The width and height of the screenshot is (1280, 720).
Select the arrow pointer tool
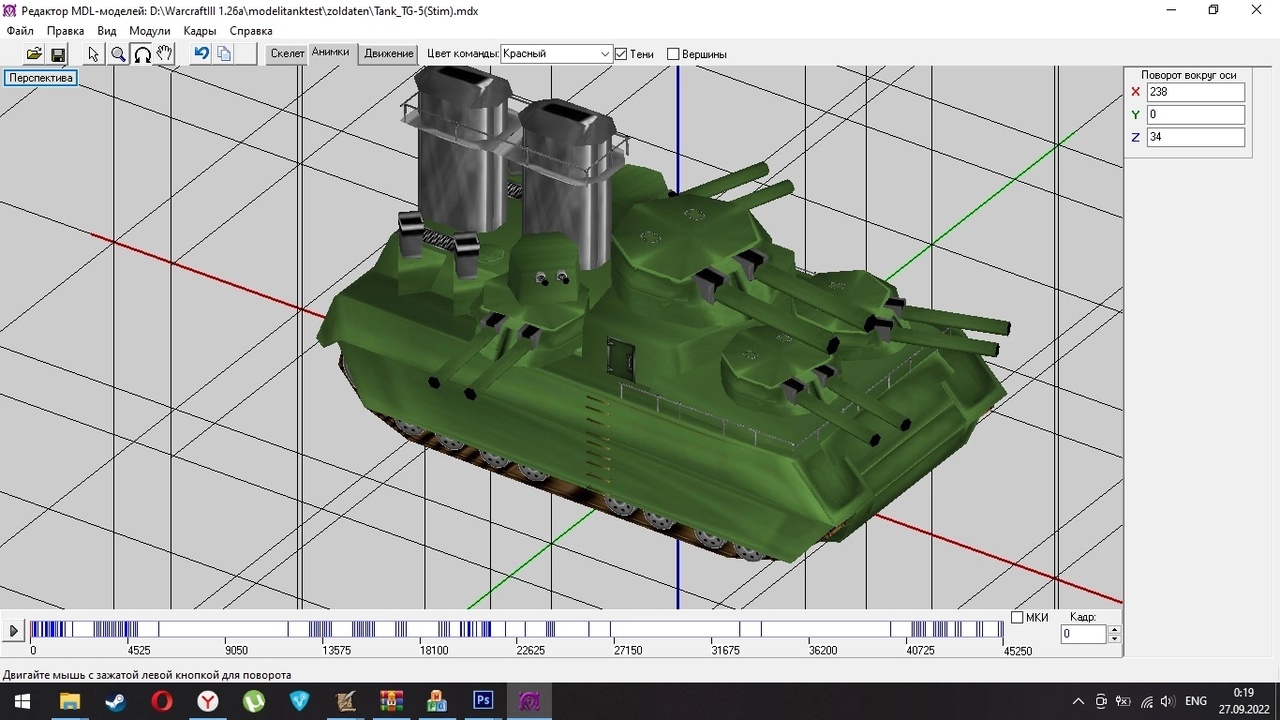93,54
